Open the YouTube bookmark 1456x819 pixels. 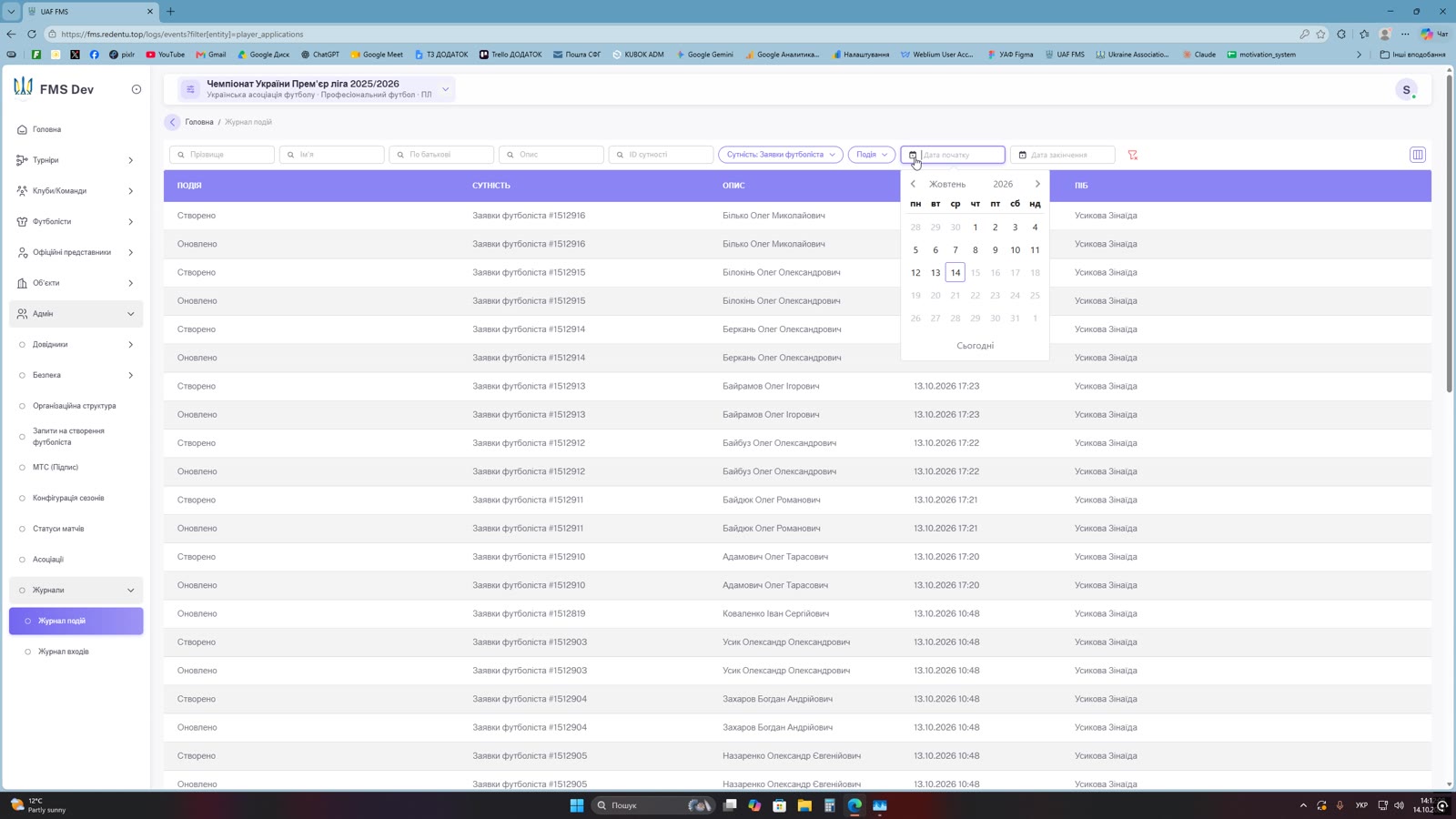[166, 55]
